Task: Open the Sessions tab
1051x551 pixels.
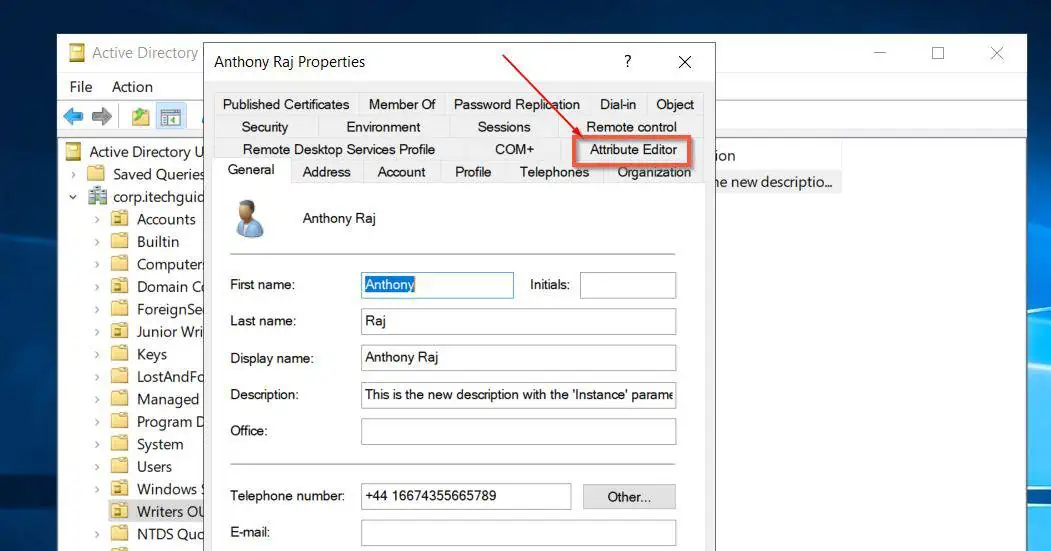Action: [503, 127]
